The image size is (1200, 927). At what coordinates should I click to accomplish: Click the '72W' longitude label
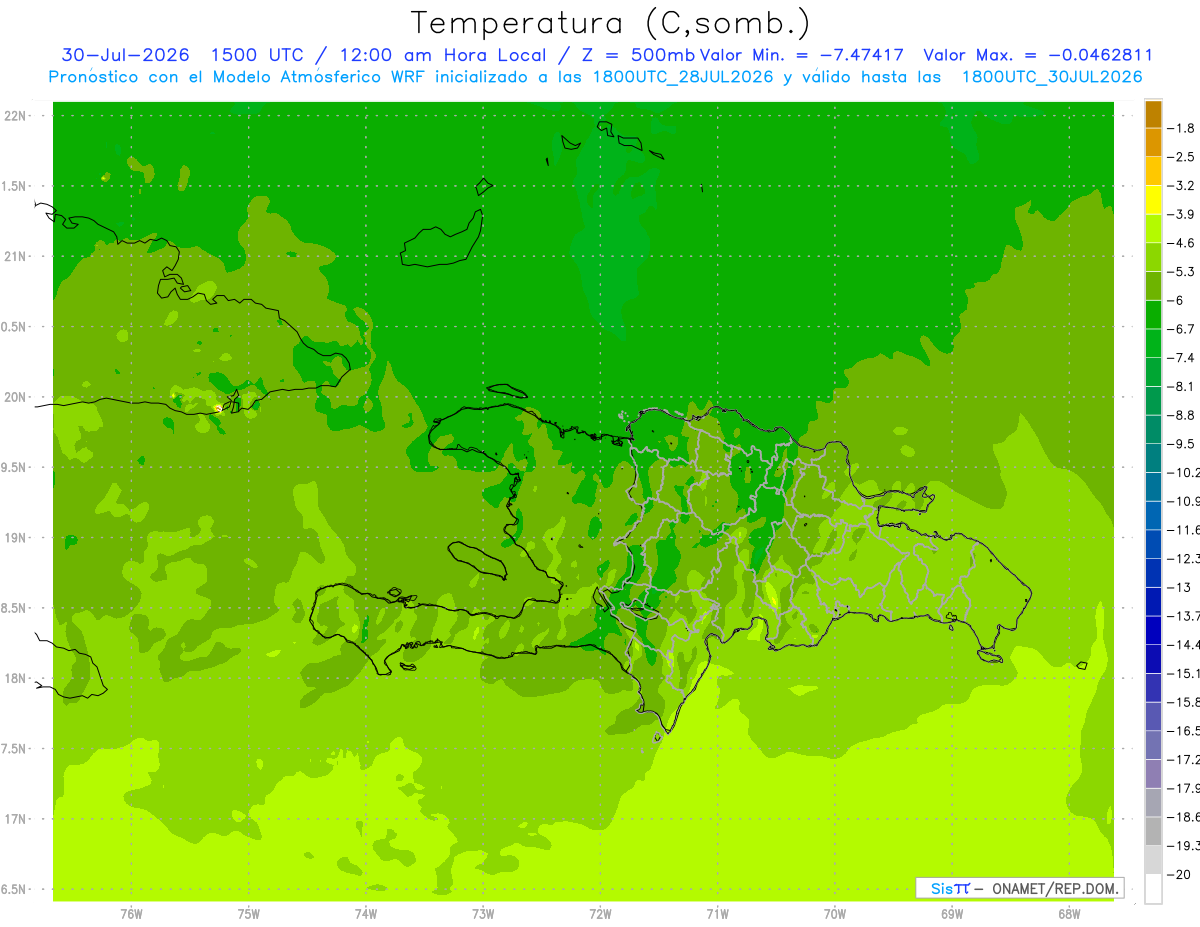[601, 913]
